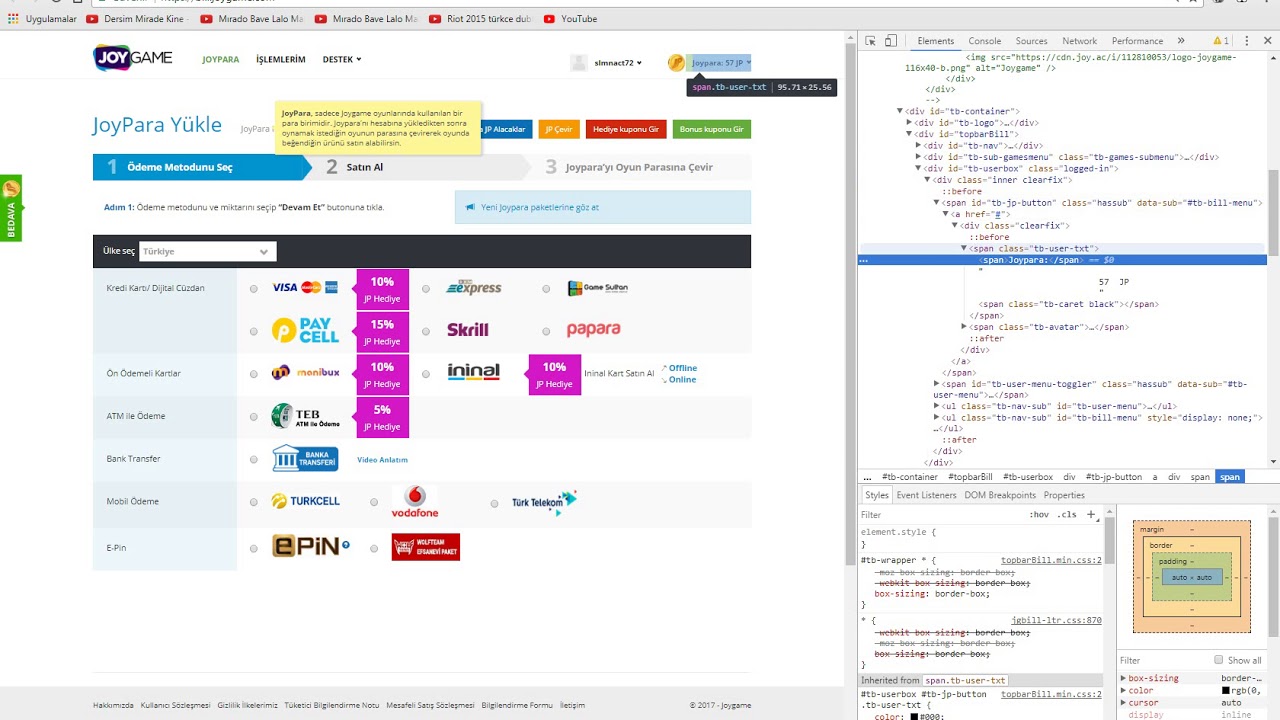The width and height of the screenshot is (1280, 720).
Task: Expand the div id tb-nav node
Action: [x=918, y=145]
